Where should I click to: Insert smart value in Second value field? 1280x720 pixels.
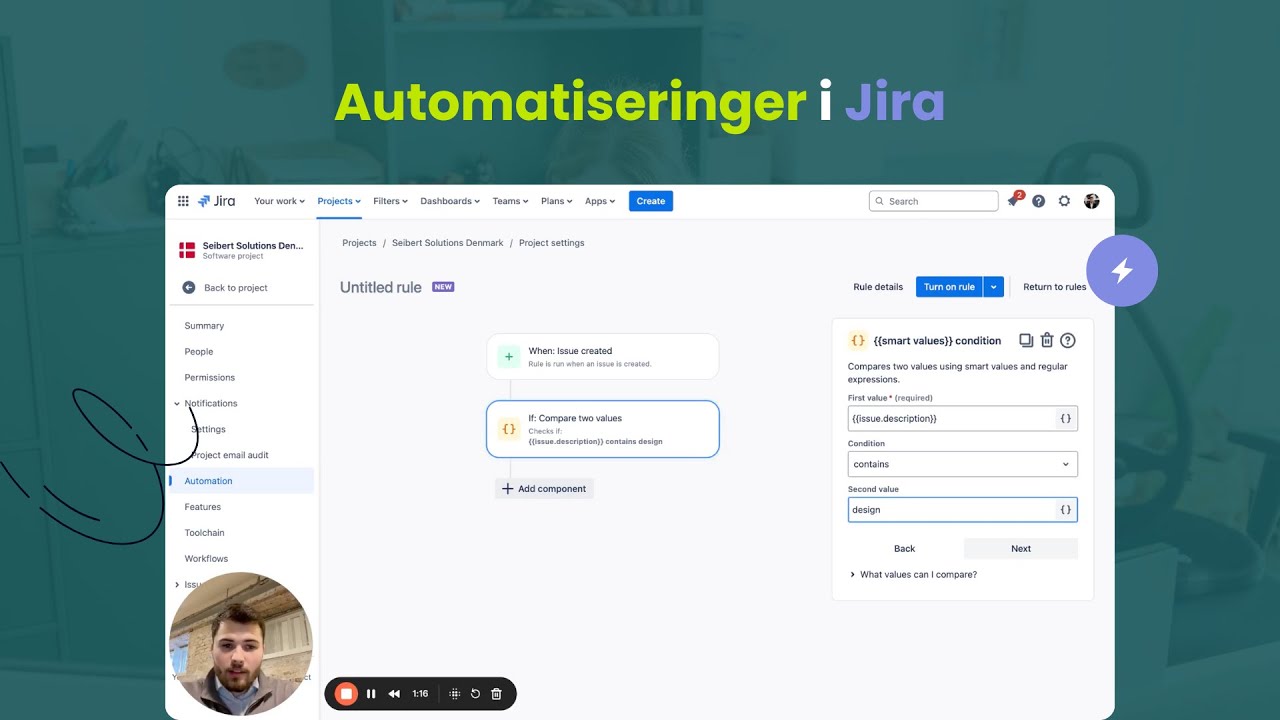pos(1066,510)
